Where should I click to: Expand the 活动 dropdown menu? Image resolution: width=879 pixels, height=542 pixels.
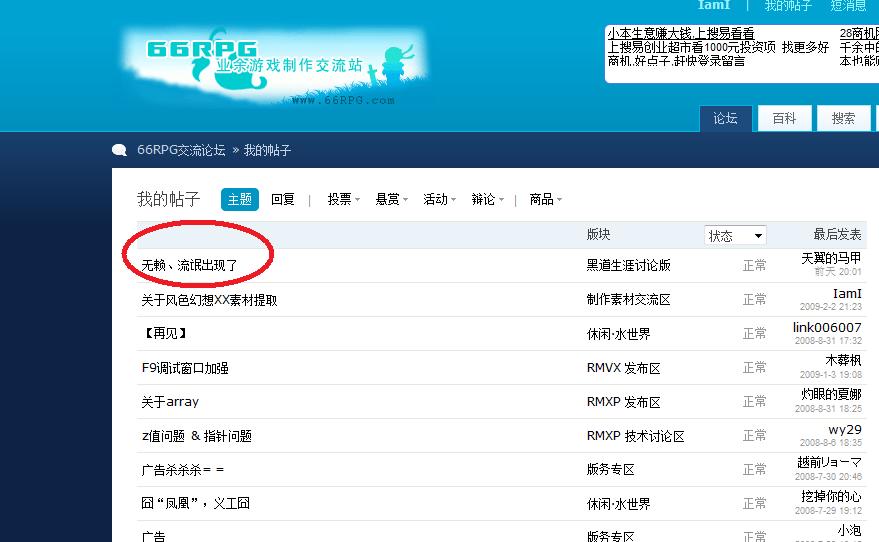(x=440, y=199)
